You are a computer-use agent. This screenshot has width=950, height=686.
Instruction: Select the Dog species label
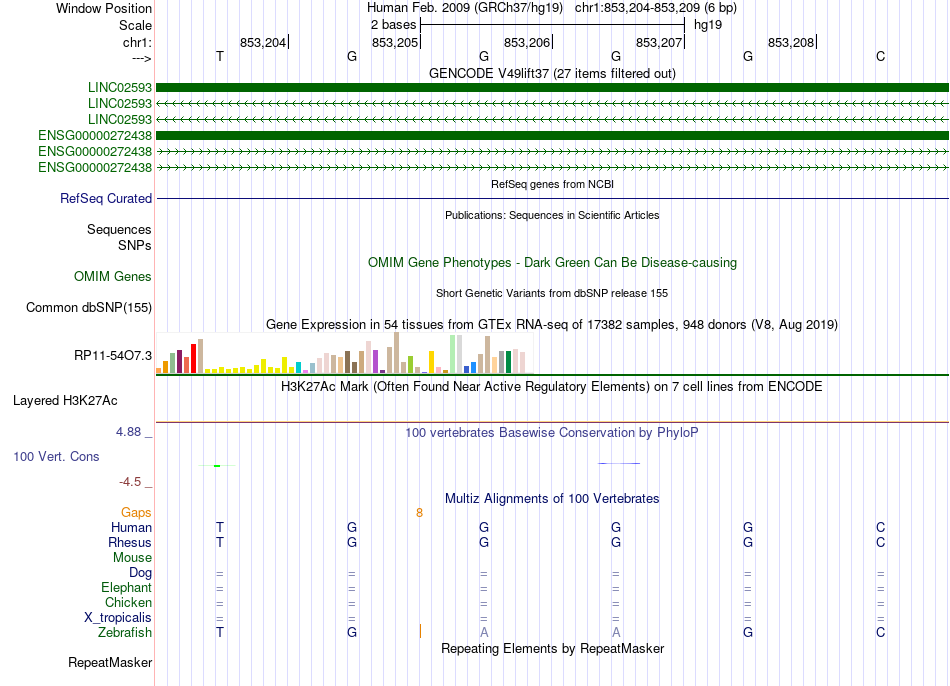point(140,573)
